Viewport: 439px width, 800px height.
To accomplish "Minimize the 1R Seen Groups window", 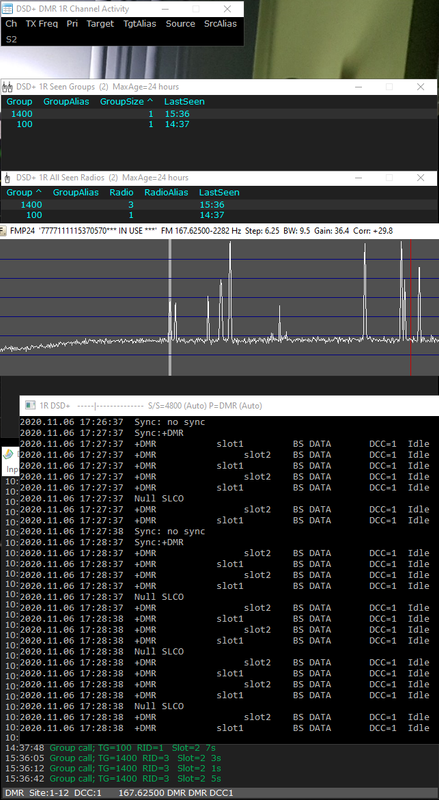I will 359,87.
